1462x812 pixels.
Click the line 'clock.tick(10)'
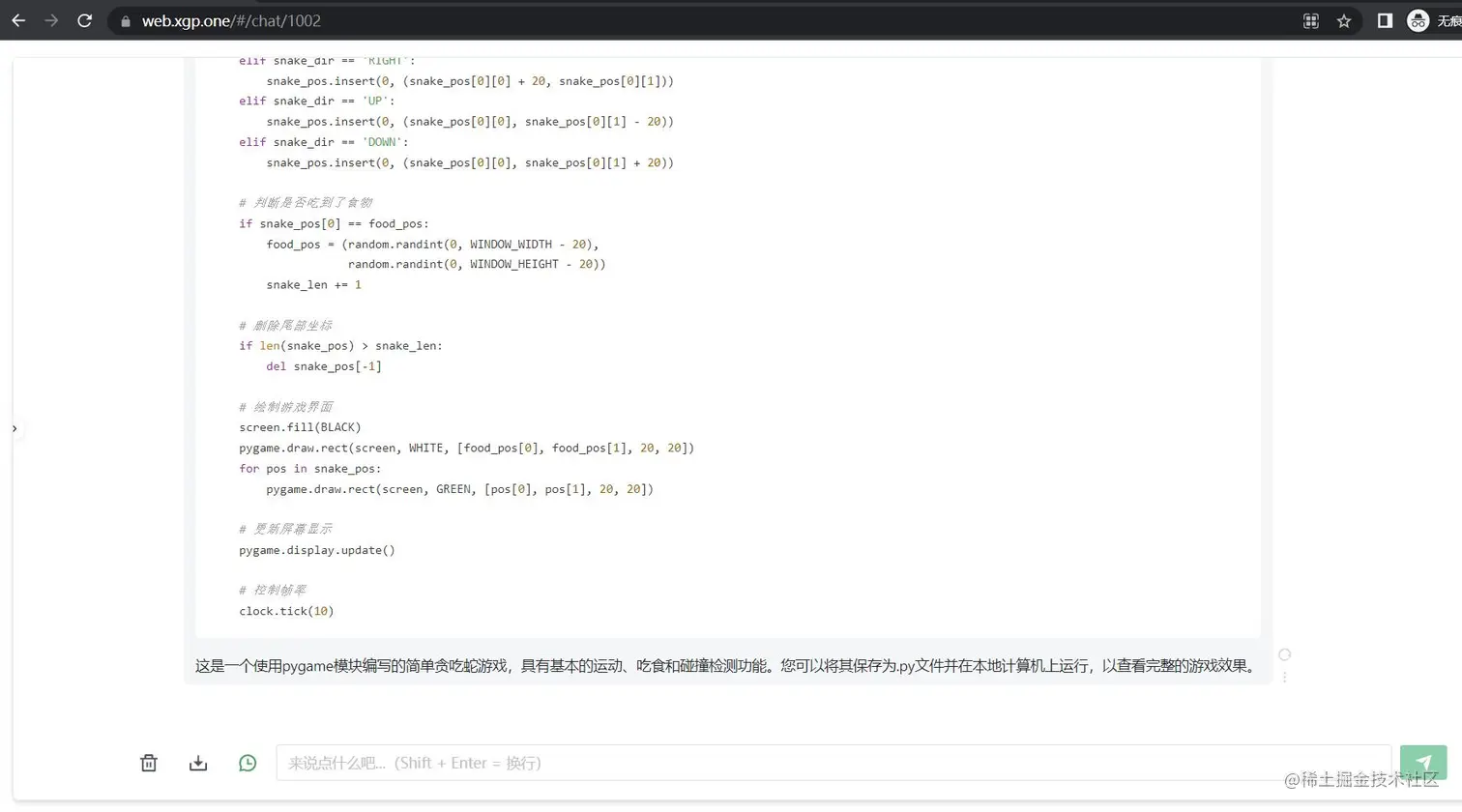(286, 611)
